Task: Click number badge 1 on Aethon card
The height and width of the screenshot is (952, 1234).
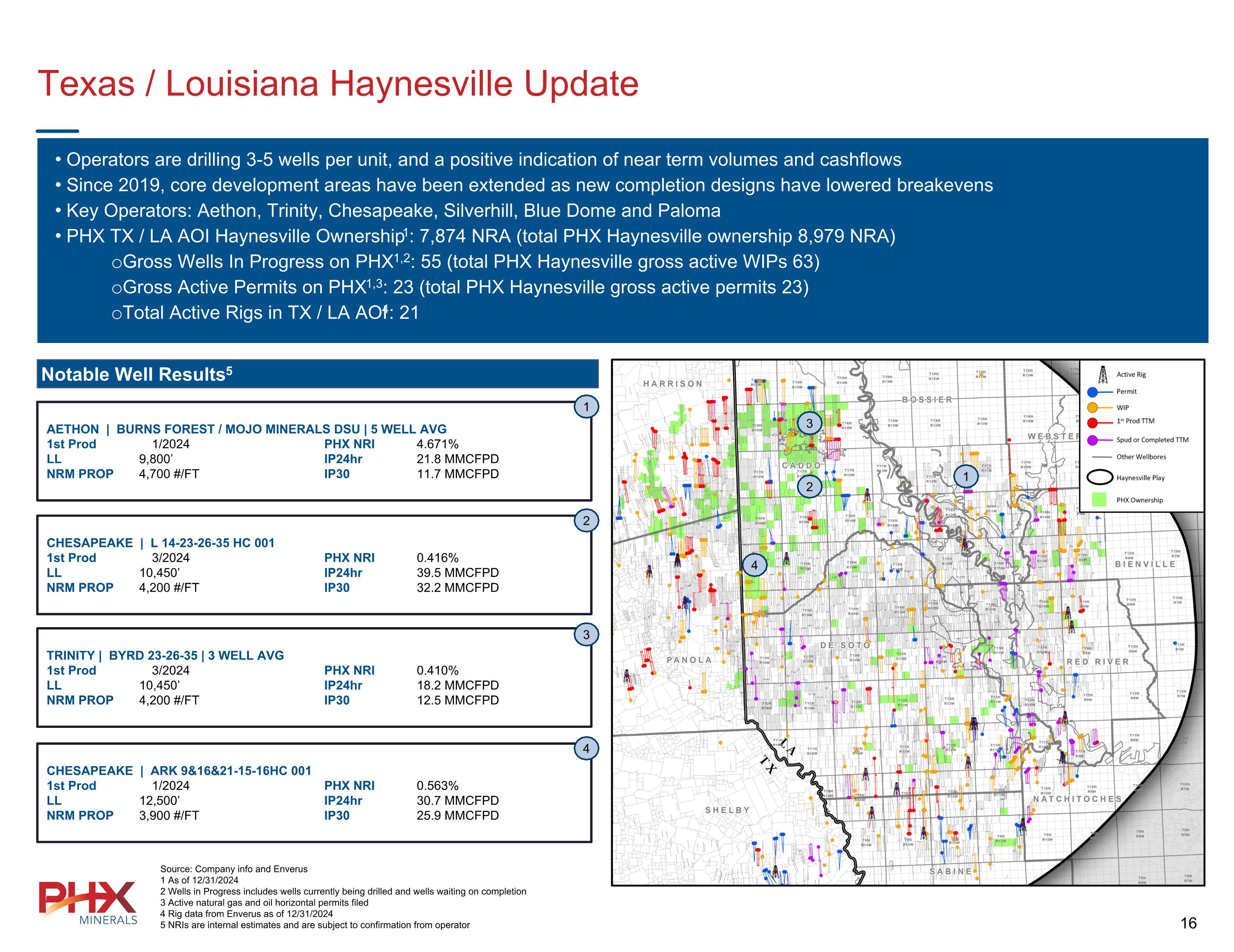Action: [586, 407]
